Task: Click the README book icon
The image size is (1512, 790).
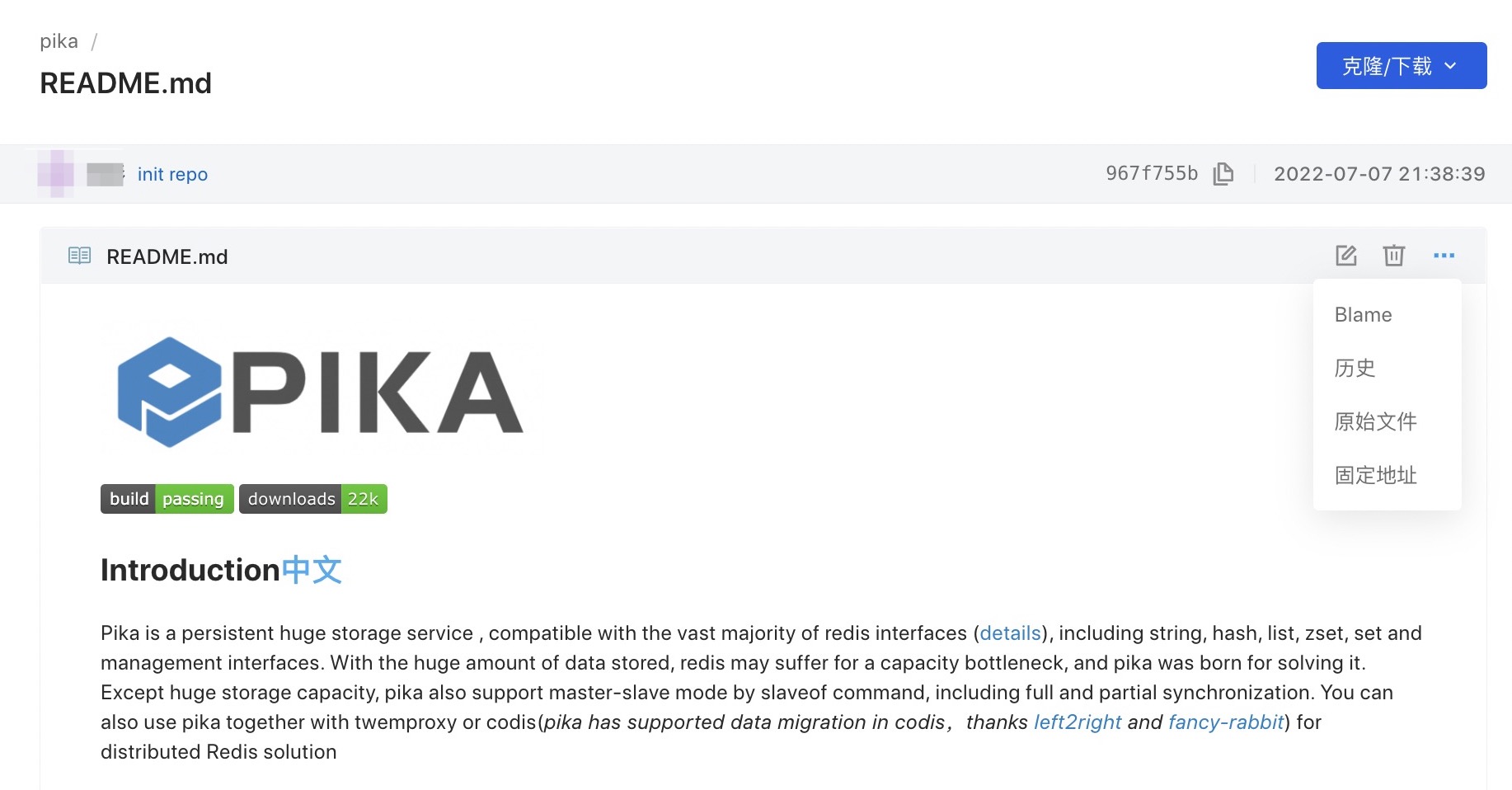Action: (x=79, y=256)
